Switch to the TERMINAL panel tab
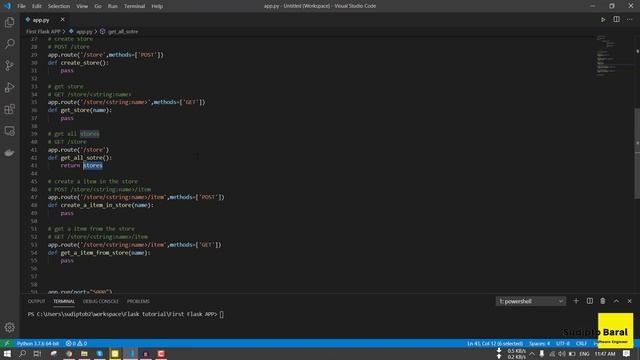The height and width of the screenshot is (360, 640). point(64,301)
